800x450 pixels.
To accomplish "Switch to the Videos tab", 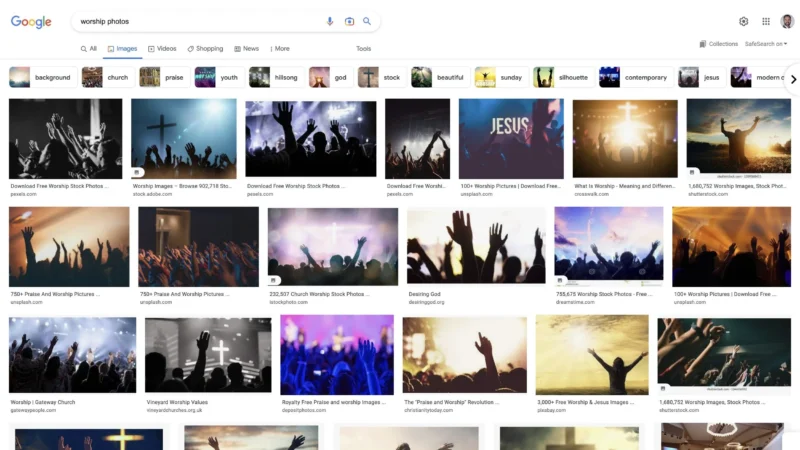I will (x=162, y=48).
